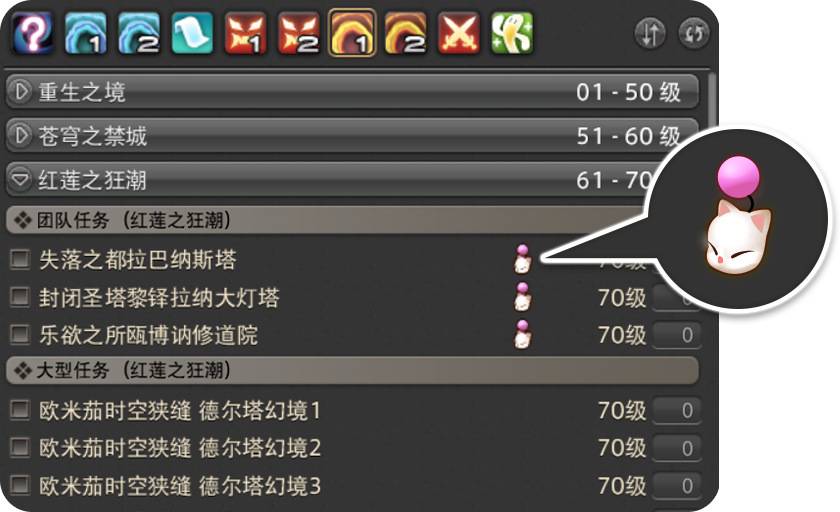Choose the red trials 1 icon
This screenshot has width=840, height=512.
tap(245, 33)
